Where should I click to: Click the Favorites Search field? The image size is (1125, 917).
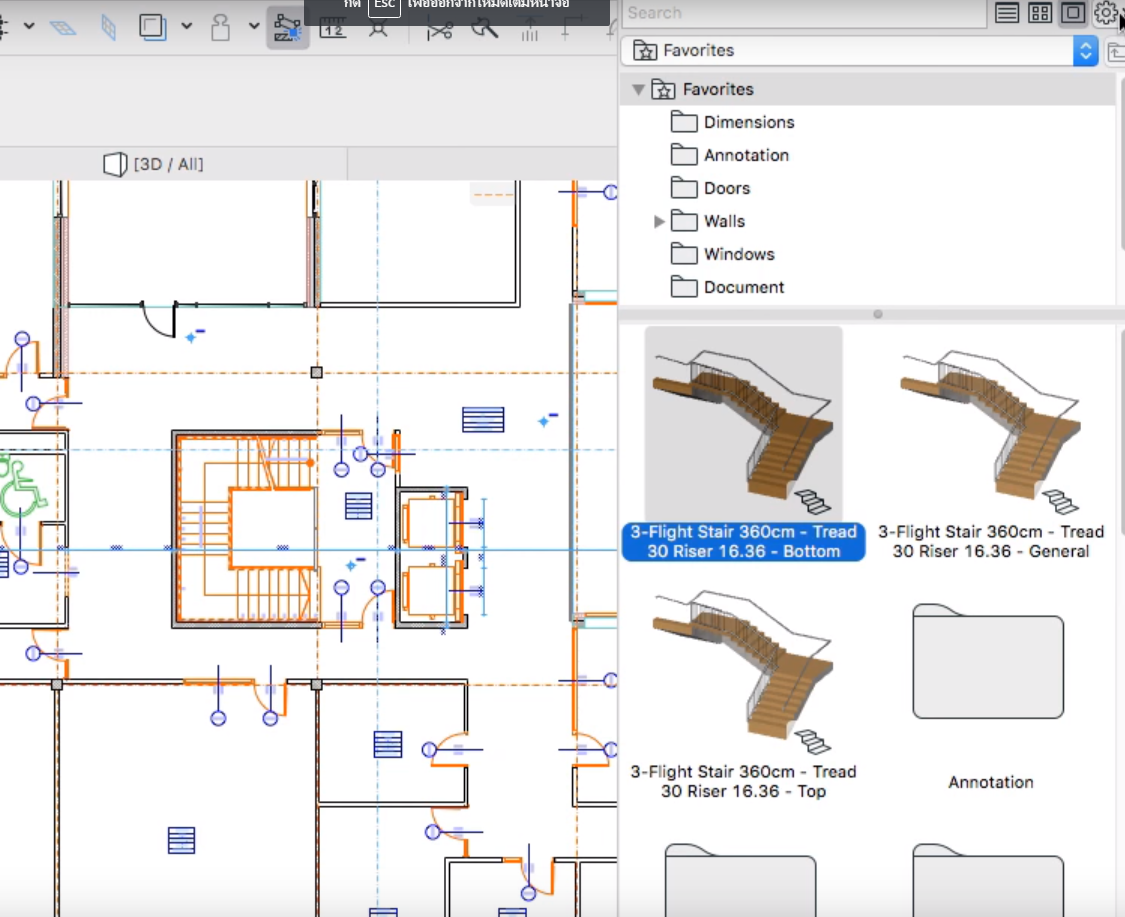coord(804,13)
